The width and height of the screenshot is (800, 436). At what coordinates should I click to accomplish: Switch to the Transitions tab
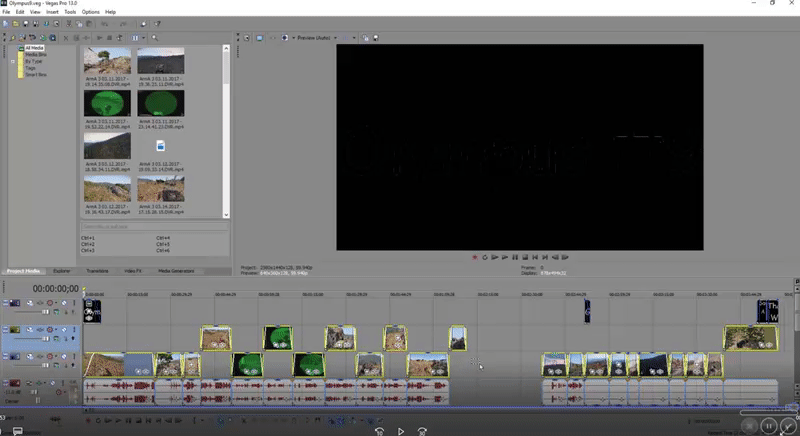[97, 271]
